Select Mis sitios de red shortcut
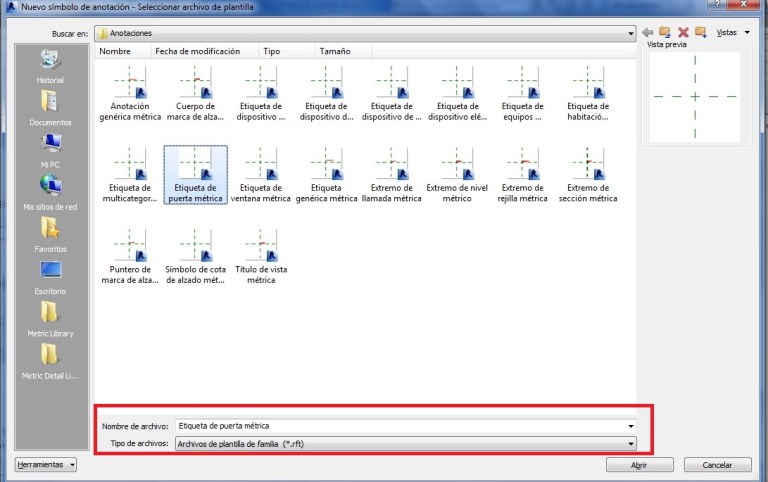 pos(50,192)
